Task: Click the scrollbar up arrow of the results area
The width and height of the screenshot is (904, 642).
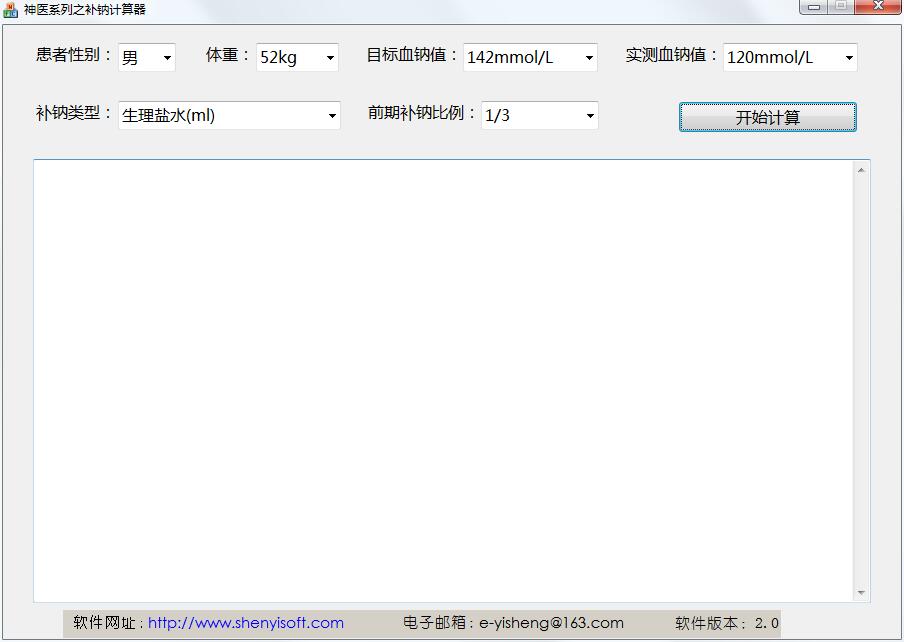Action: (x=861, y=168)
